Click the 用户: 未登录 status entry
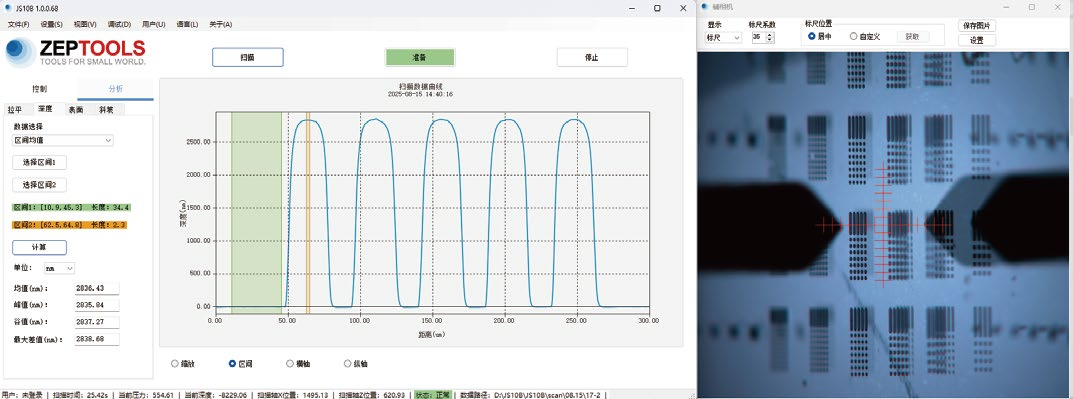Screen dimensions: 1073x399 pyautogui.click(x=22, y=395)
